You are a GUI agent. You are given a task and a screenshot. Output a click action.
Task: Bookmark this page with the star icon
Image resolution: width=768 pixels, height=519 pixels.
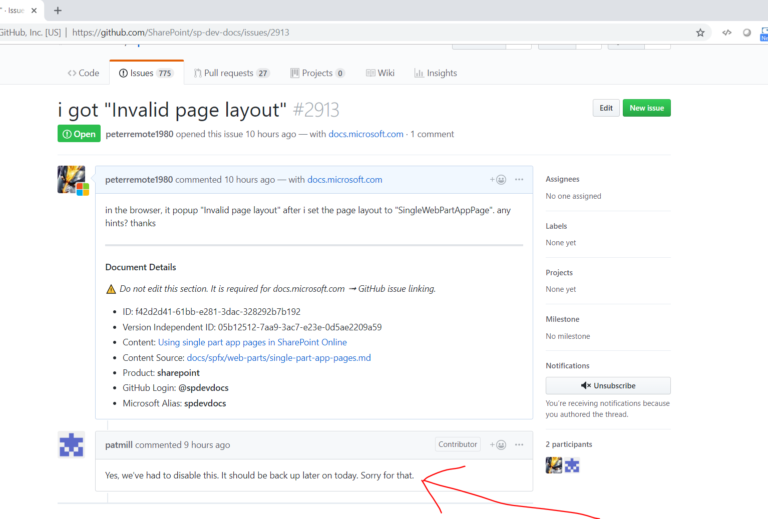point(700,33)
